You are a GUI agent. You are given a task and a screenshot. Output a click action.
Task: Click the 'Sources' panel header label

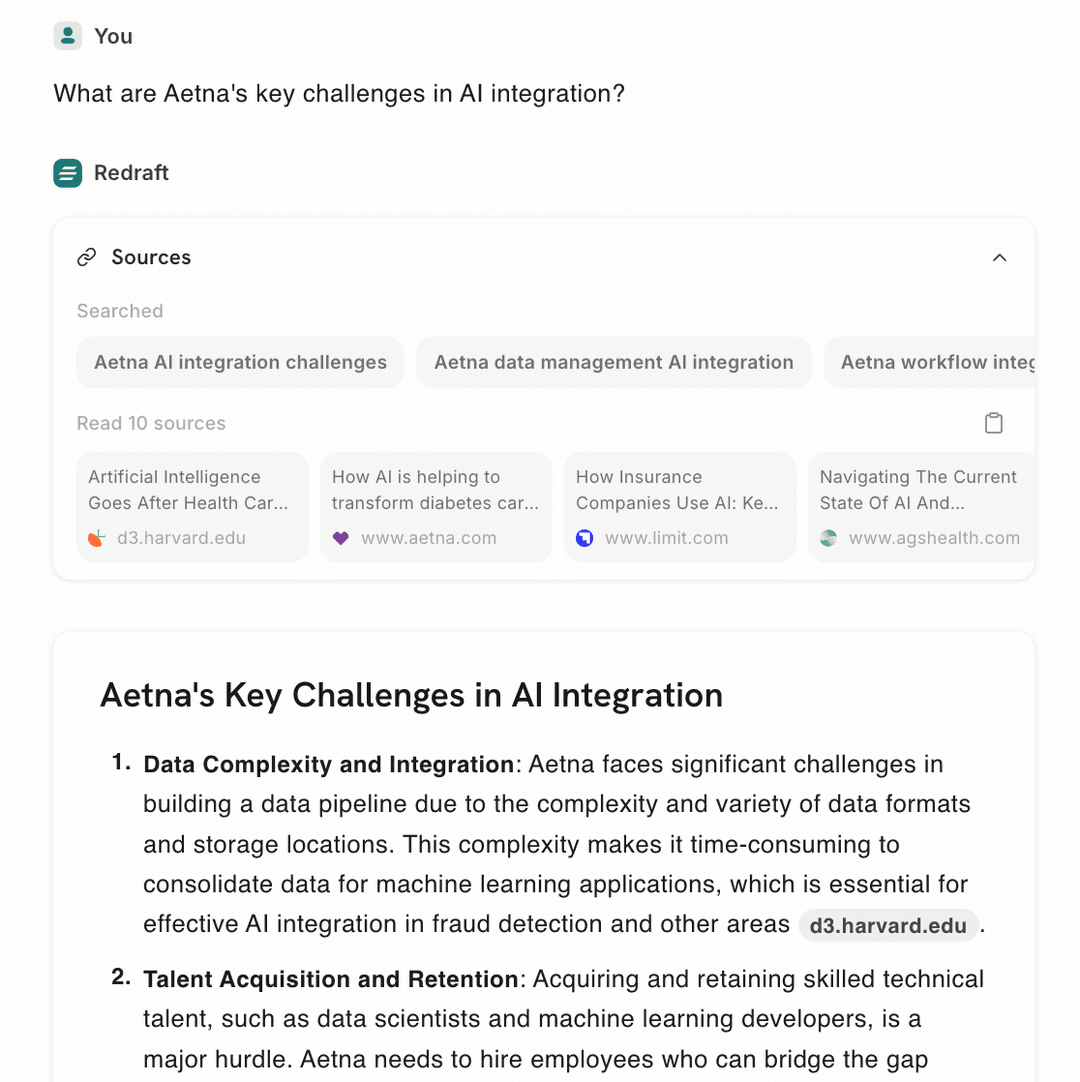click(151, 258)
